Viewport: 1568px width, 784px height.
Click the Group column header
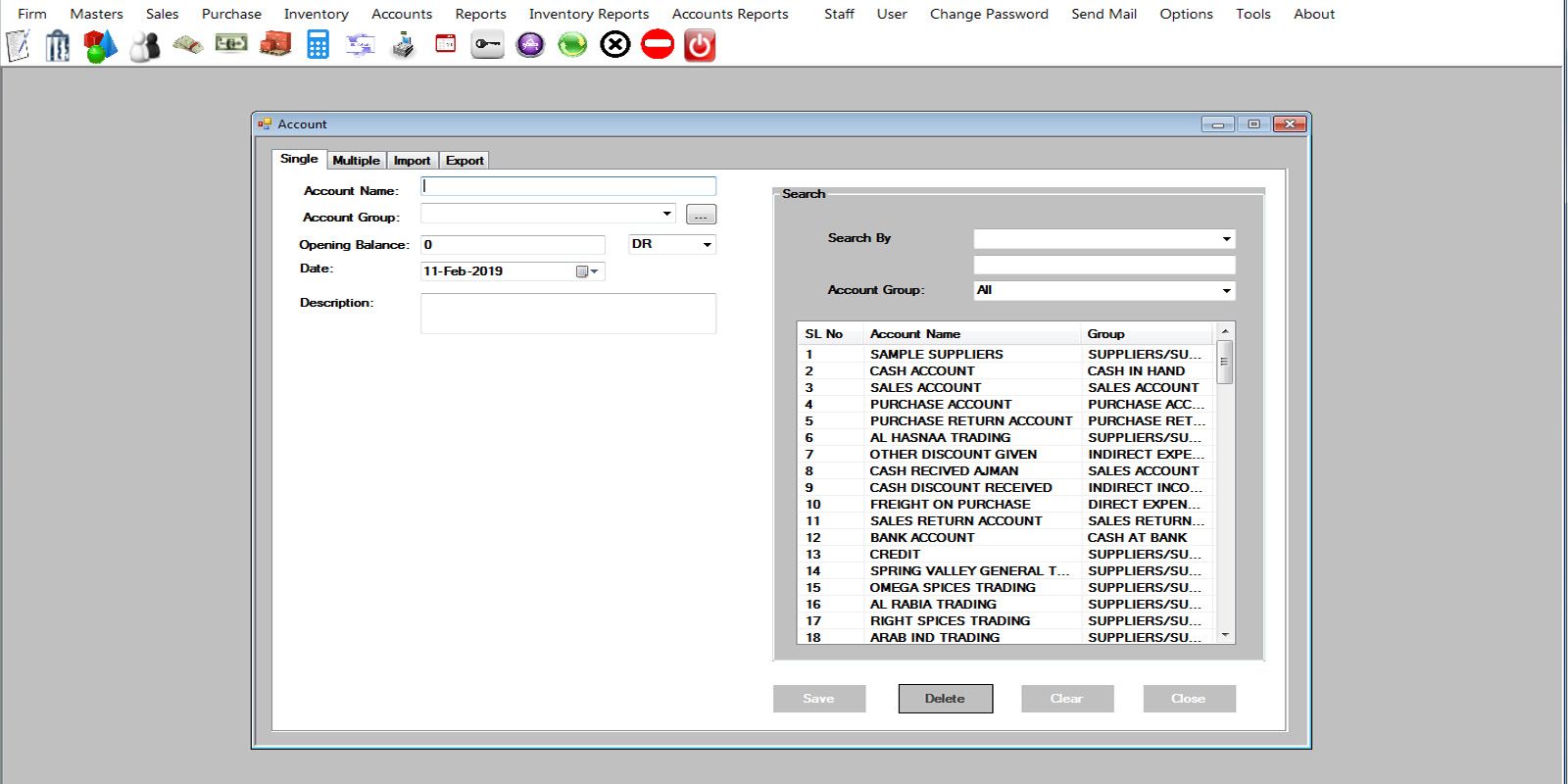1148,334
